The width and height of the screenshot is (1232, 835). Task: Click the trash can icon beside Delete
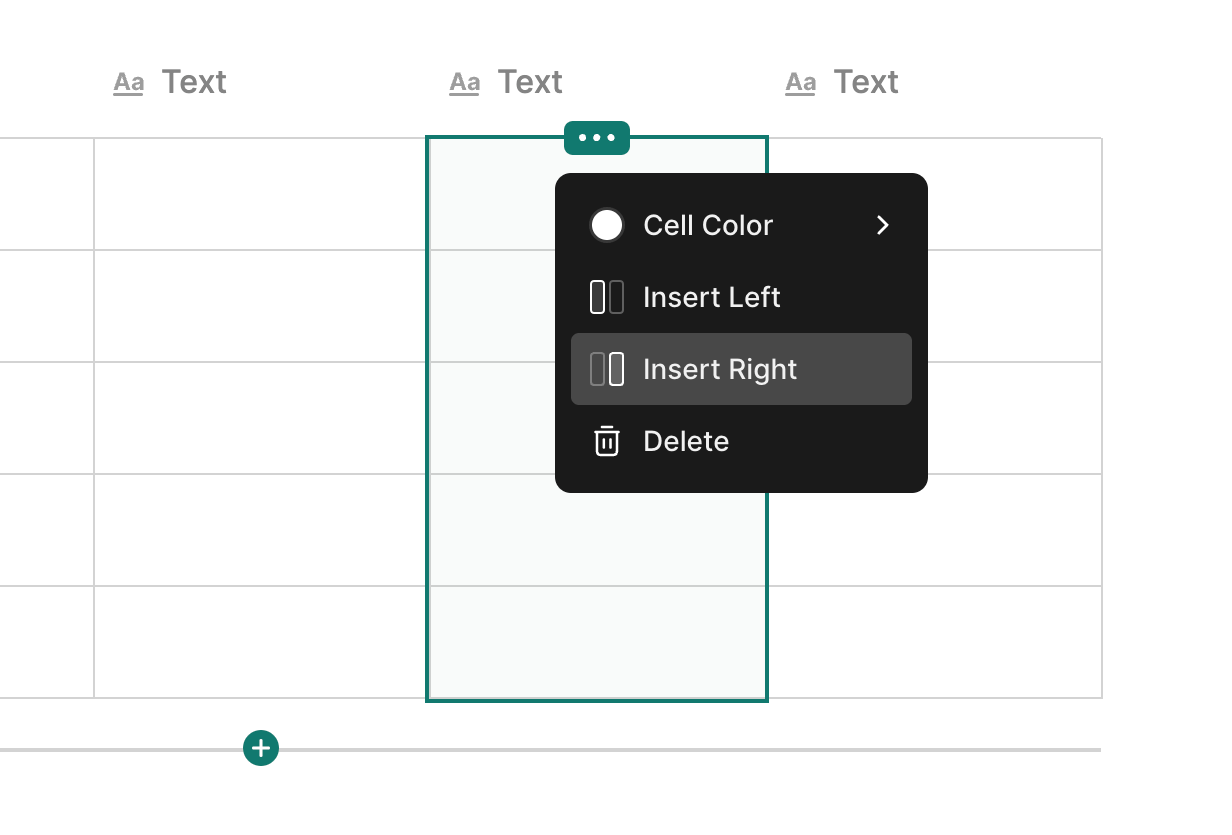pos(607,441)
